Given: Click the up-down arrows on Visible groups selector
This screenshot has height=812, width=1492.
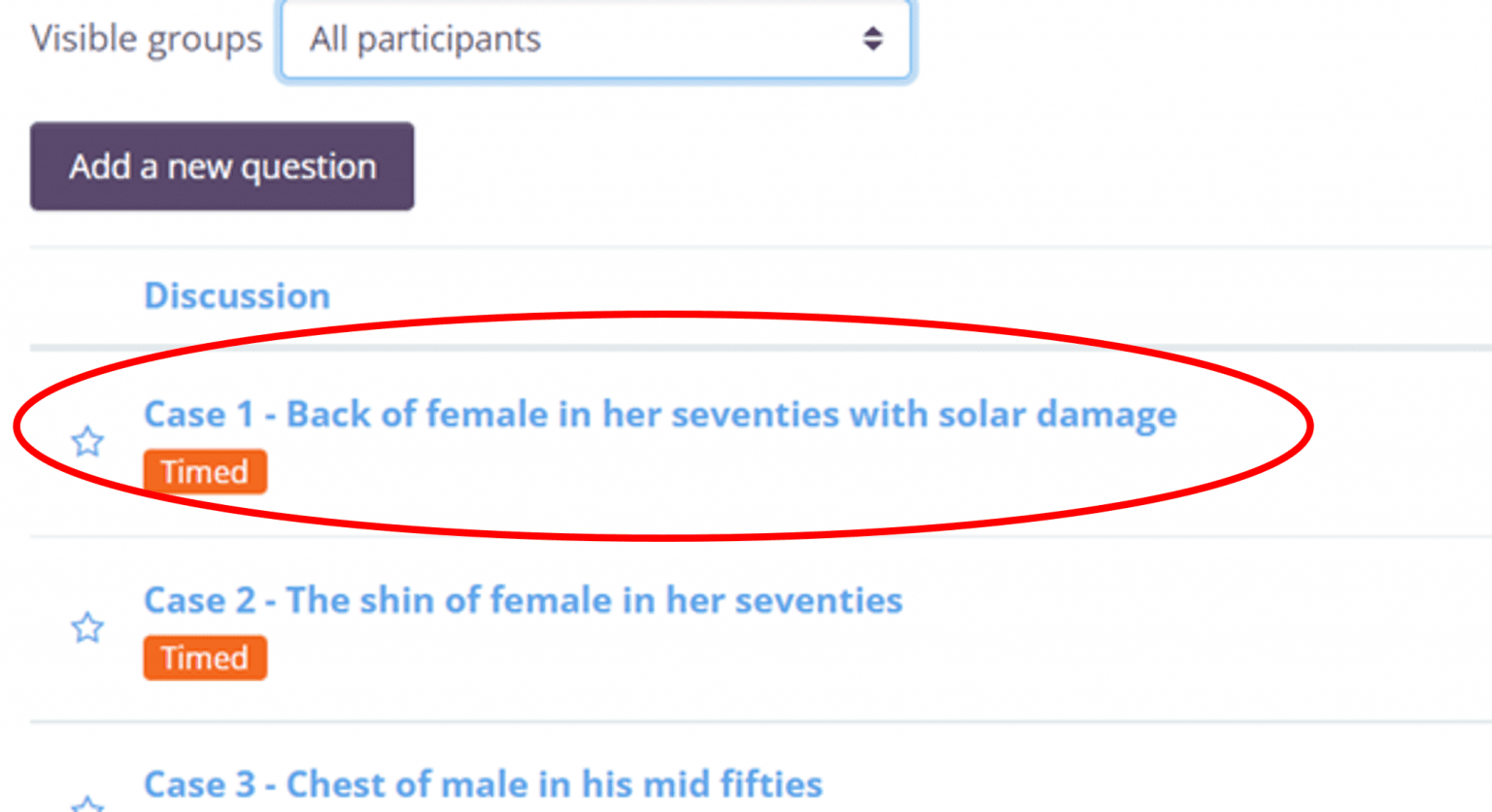Looking at the screenshot, I should pyautogui.click(x=872, y=39).
